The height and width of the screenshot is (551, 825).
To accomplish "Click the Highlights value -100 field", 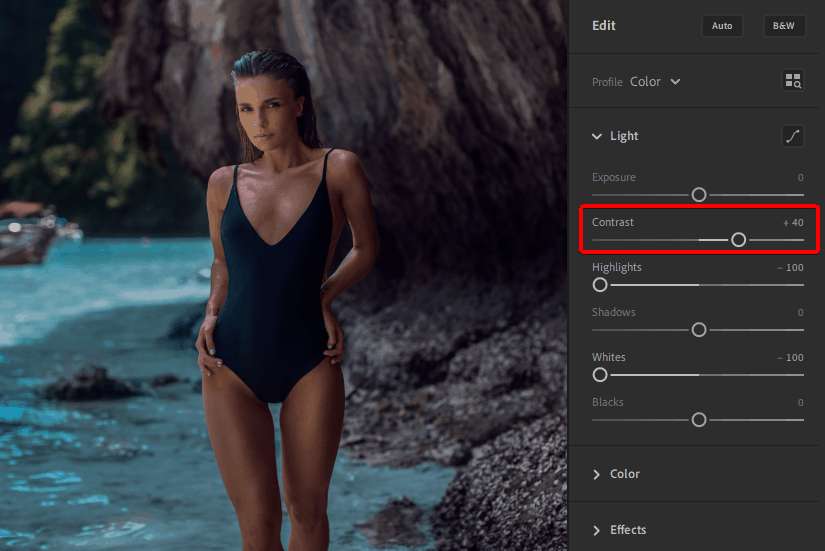I will [x=790, y=267].
